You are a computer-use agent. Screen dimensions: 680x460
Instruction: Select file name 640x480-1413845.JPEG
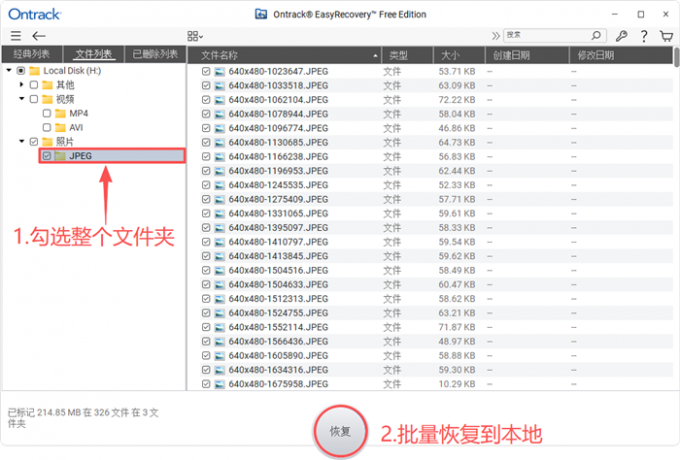tap(278, 256)
